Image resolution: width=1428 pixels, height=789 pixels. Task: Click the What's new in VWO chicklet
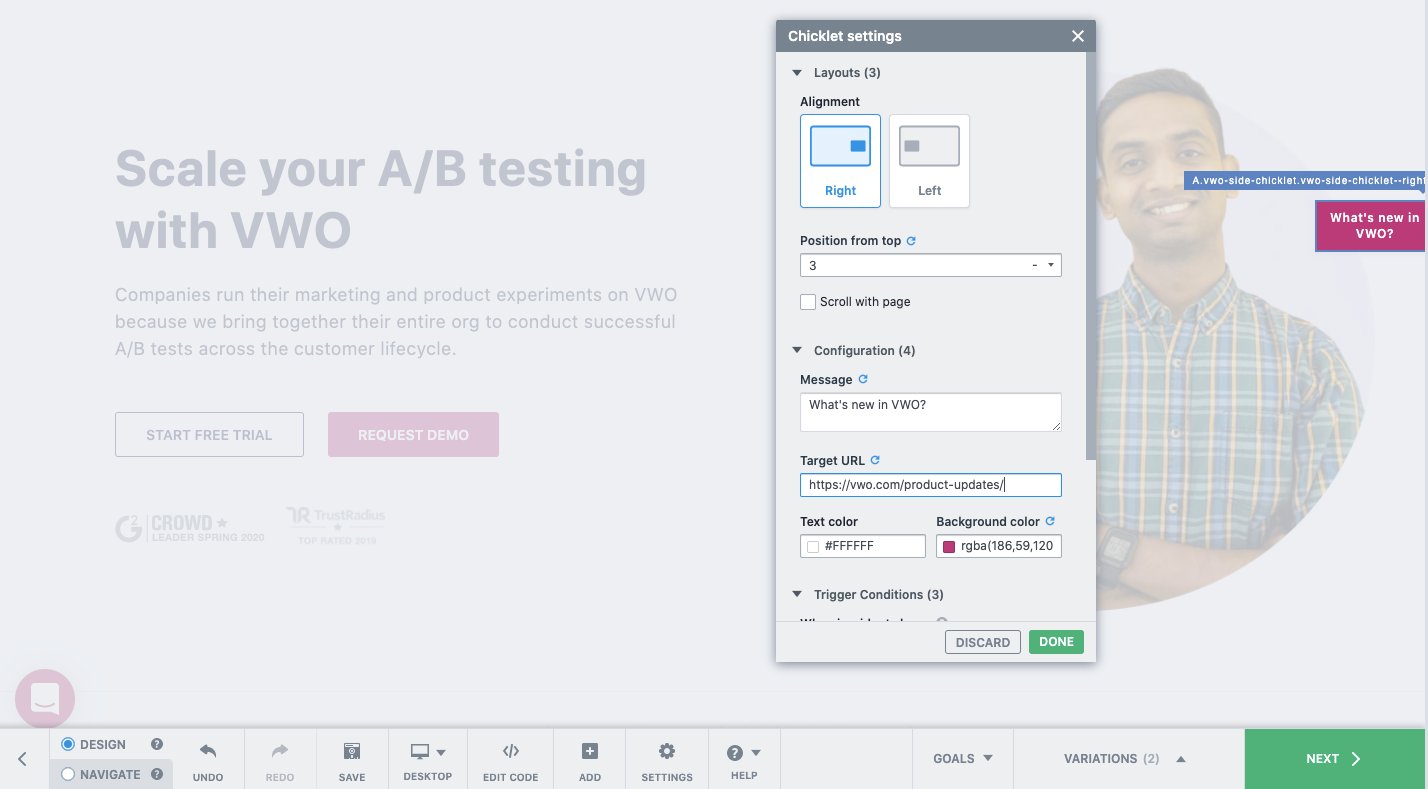pyautogui.click(x=1372, y=225)
